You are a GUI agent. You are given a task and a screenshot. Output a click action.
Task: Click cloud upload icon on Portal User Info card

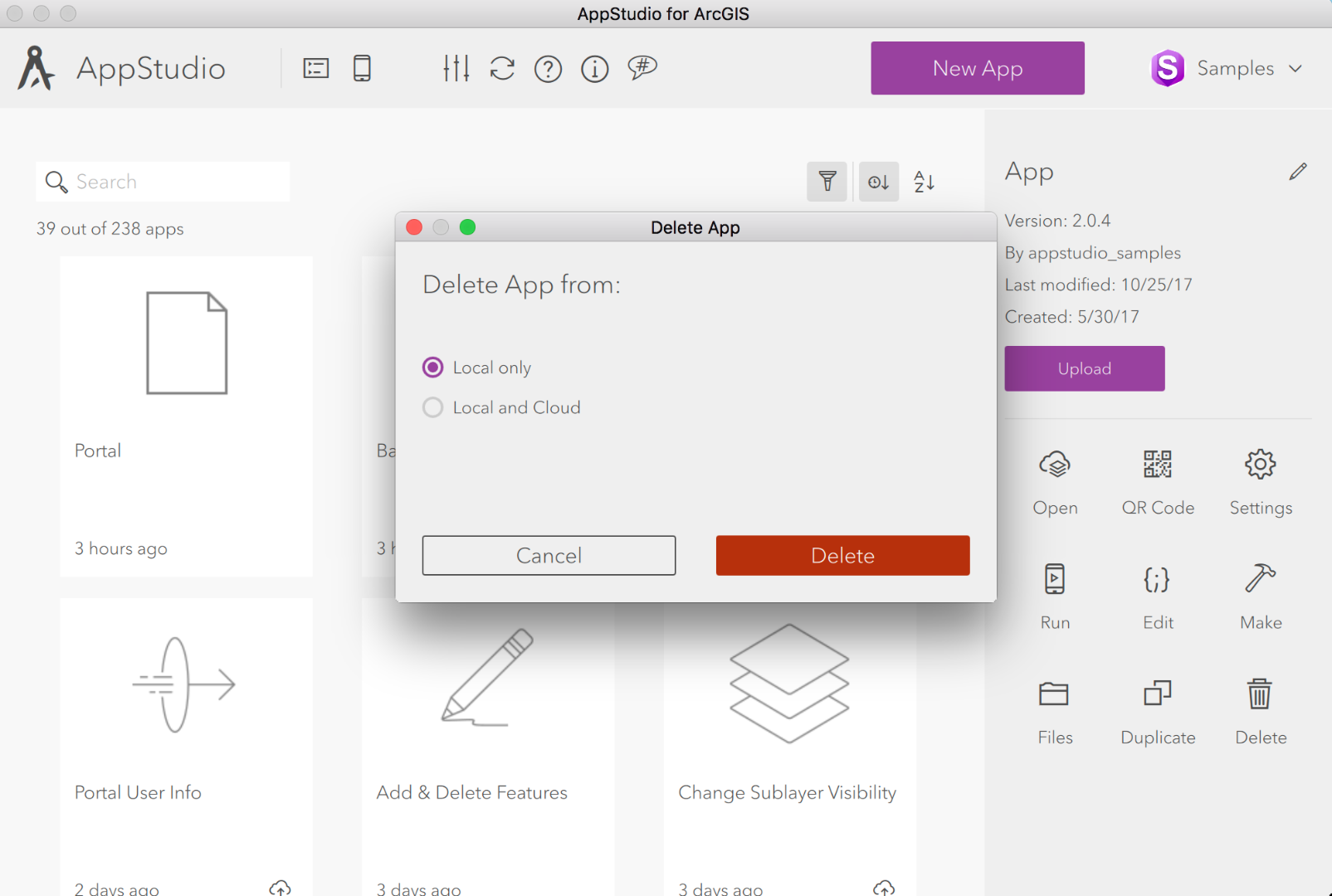coord(281,889)
